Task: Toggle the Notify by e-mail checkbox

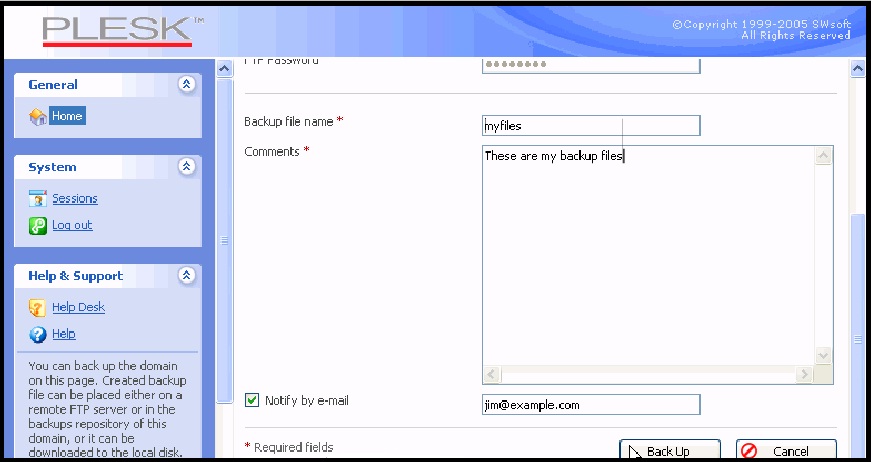Action: tap(252, 400)
